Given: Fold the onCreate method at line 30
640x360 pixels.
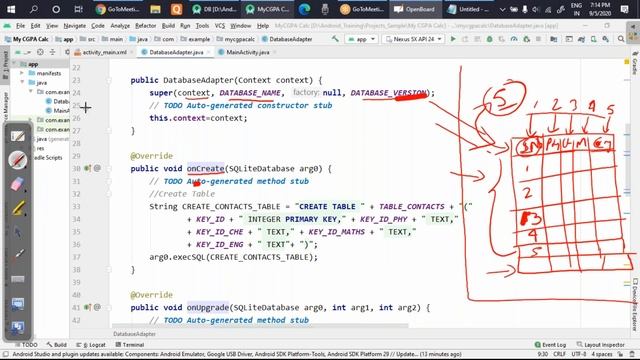Looking at the screenshot, I should coord(109,168).
